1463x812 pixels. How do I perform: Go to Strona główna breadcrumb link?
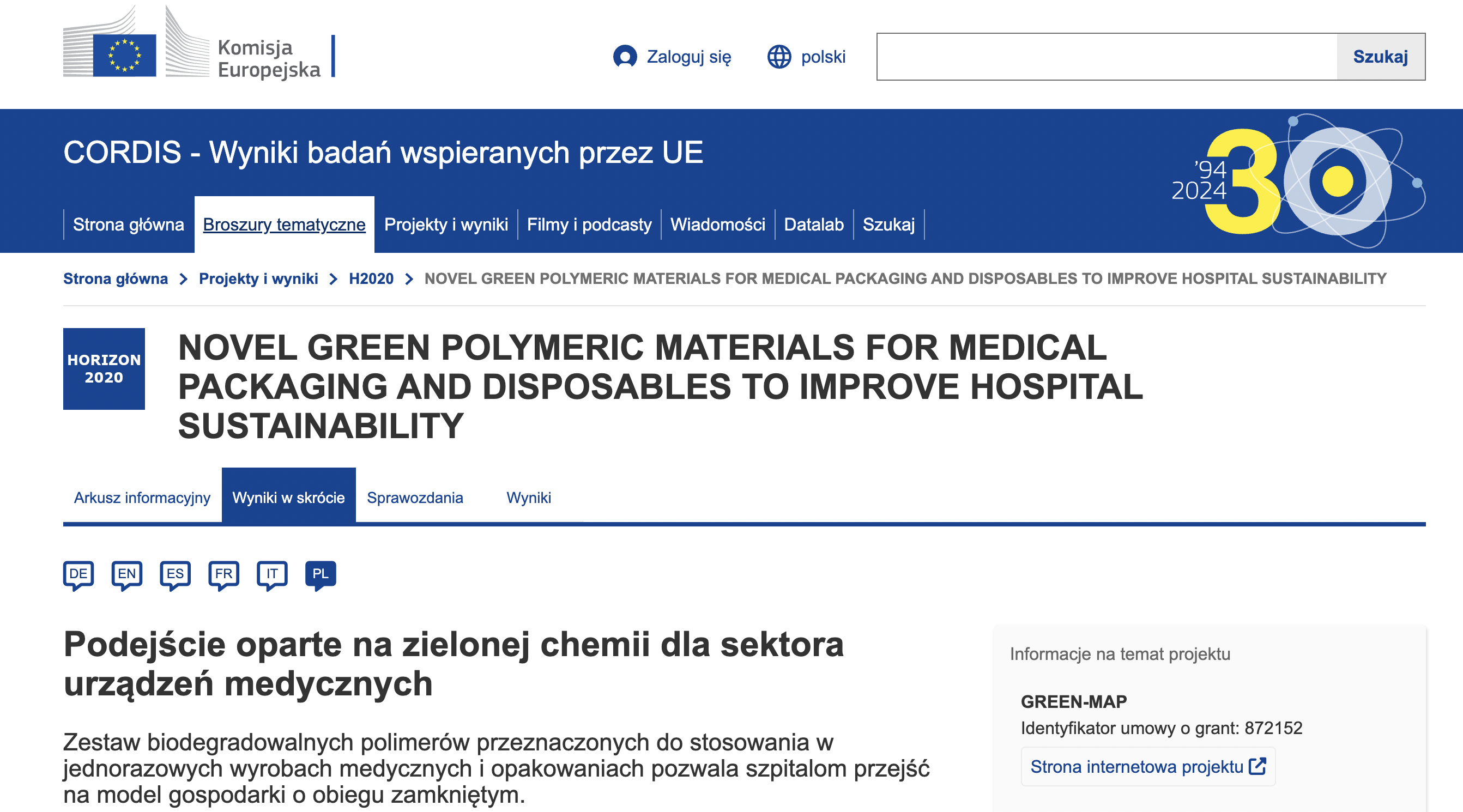116,279
